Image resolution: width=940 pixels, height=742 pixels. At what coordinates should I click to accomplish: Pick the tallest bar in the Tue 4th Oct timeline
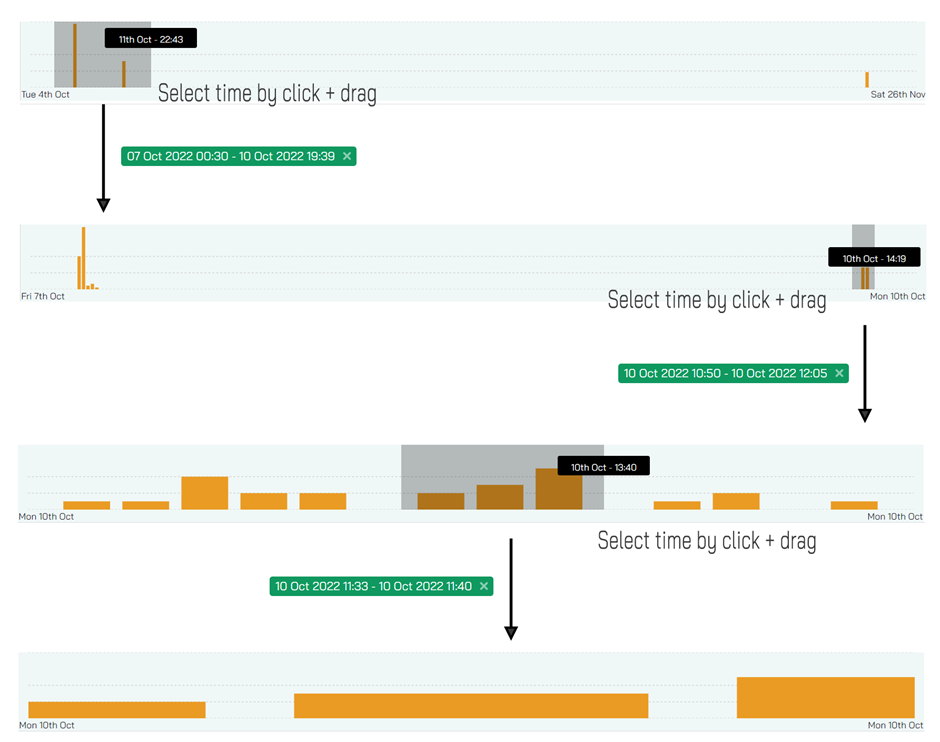click(75, 55)
